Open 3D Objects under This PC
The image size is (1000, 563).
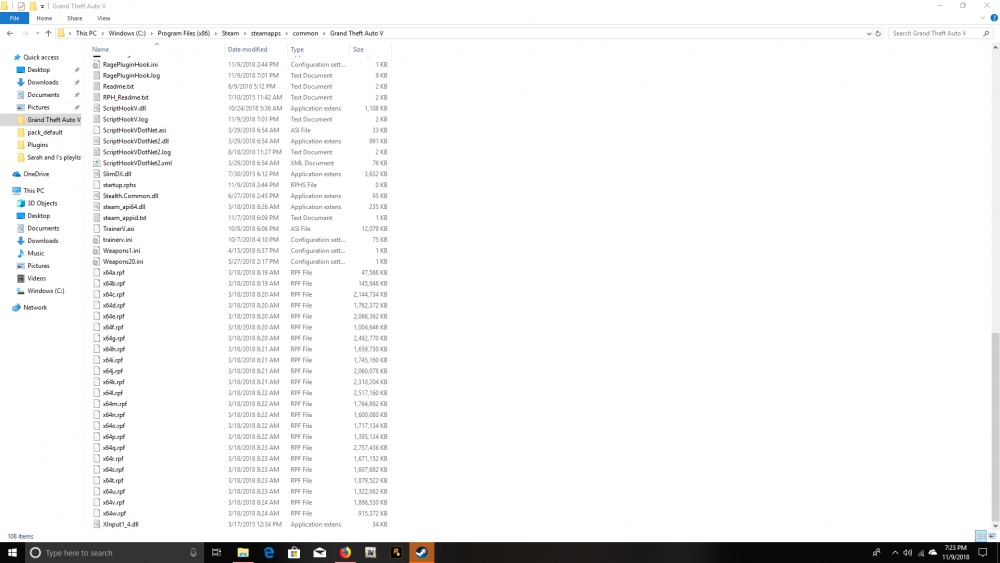coord(42,203)
